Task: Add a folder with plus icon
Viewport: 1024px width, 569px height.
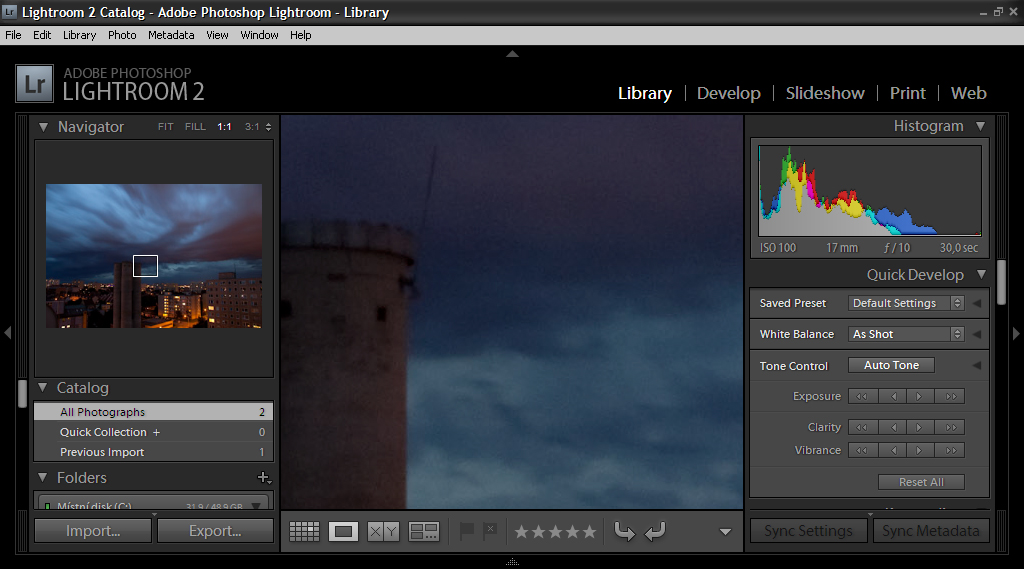Action: 263,478
